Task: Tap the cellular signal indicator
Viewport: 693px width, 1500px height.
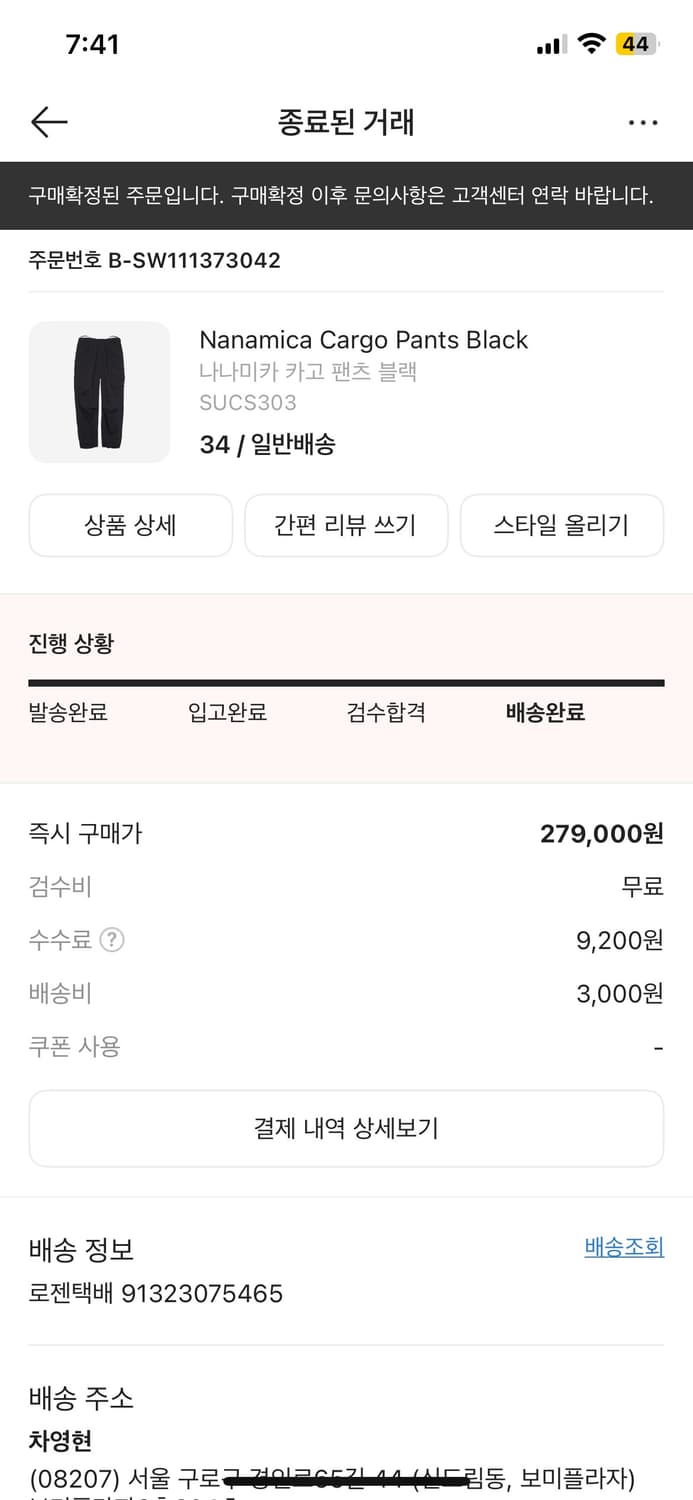Action: click(x=548, y=43)
